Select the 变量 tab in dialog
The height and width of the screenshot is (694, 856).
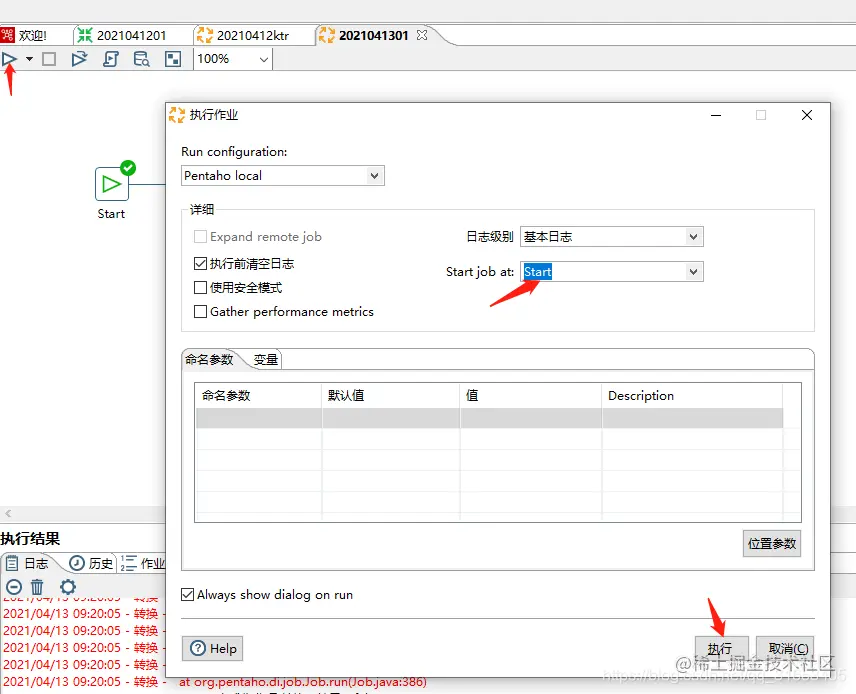click(x=266, y=360)
